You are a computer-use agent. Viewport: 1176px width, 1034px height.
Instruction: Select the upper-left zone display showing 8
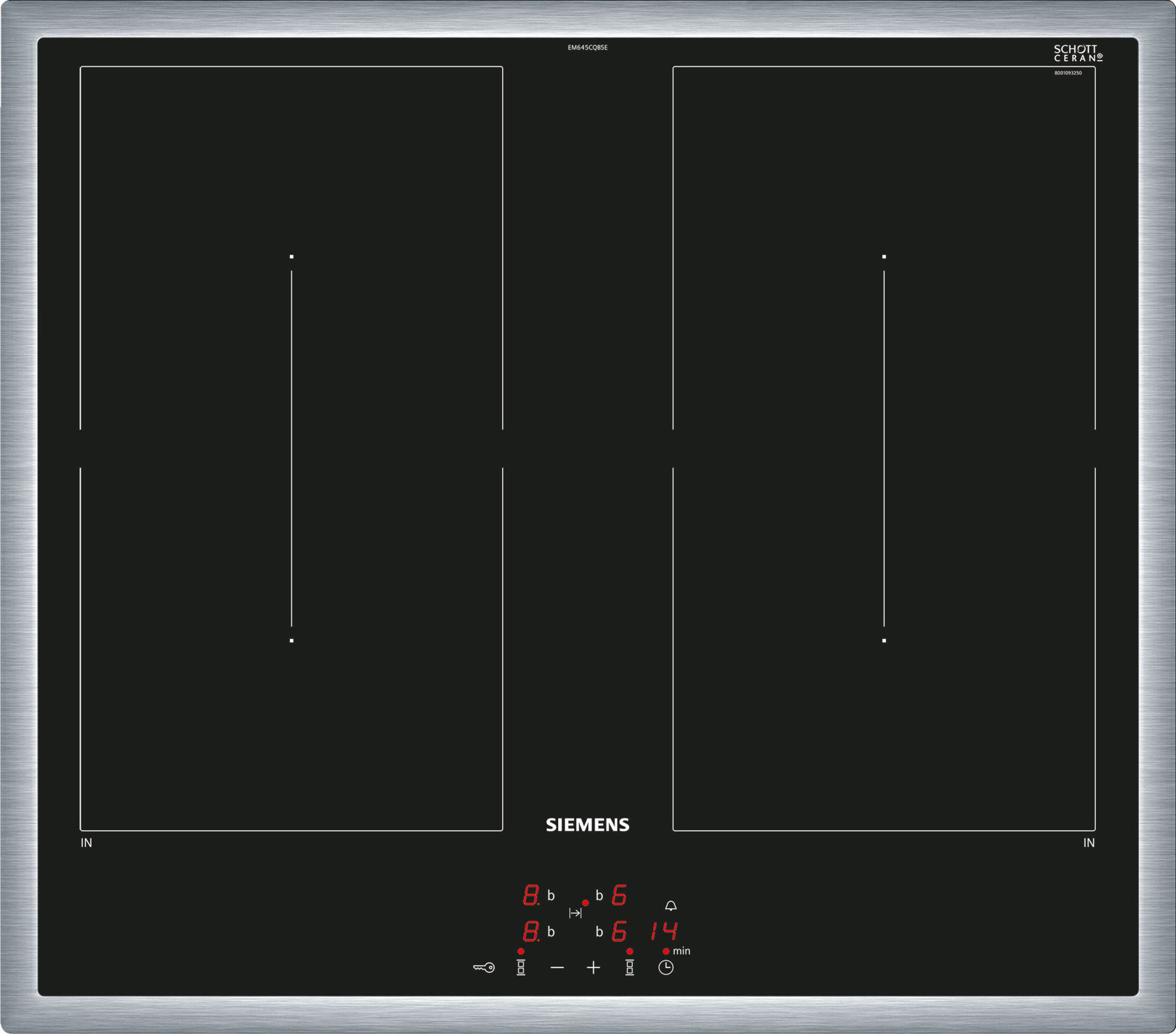point(531,895)
